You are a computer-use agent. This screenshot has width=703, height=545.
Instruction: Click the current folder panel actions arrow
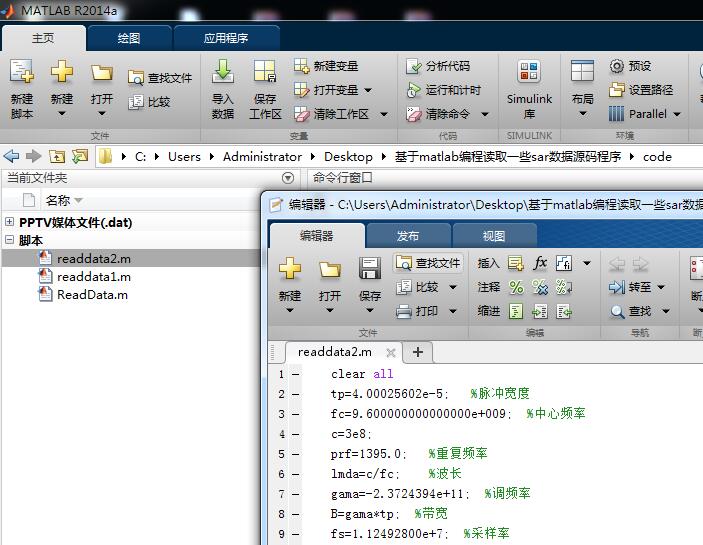tap(288, 178)
